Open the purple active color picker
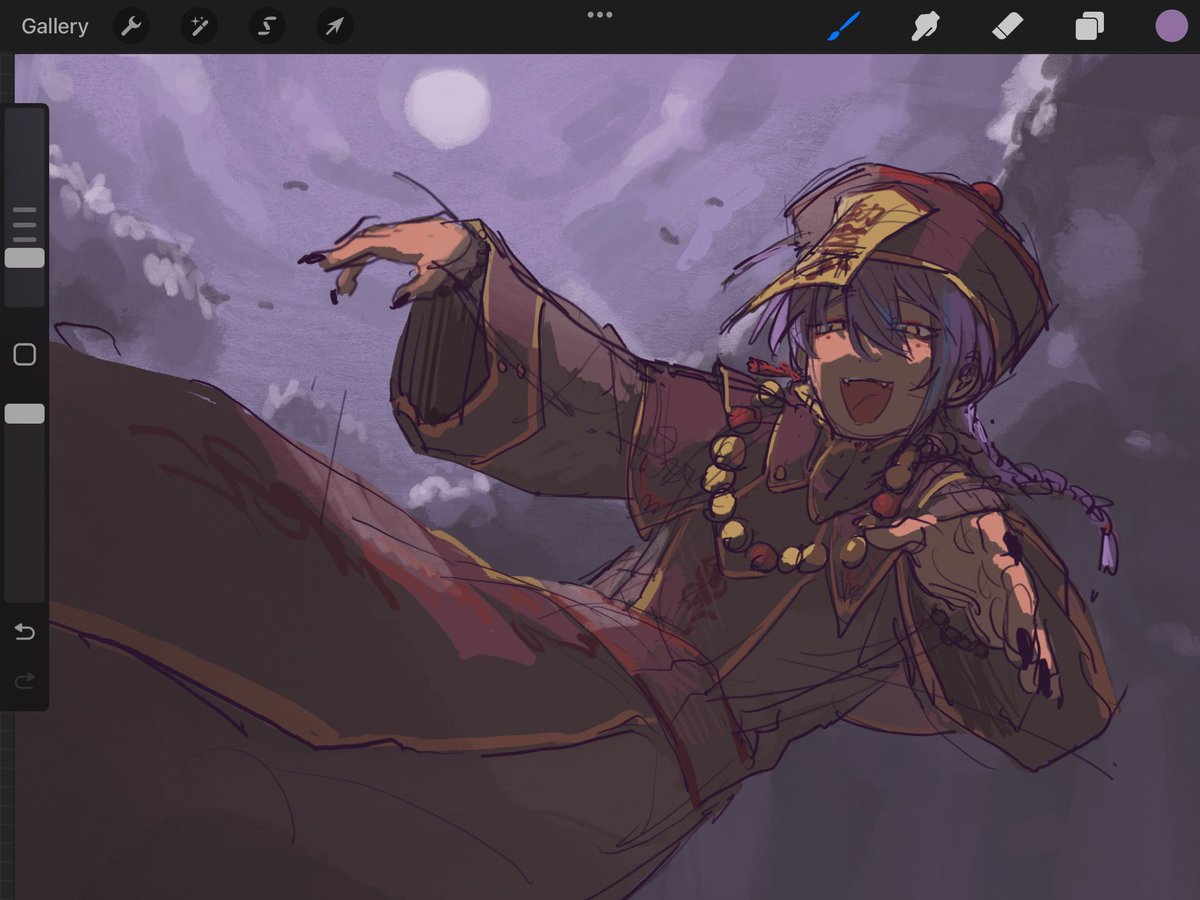Screen dimensions: 1200x900 click(x=1171, y=26)
